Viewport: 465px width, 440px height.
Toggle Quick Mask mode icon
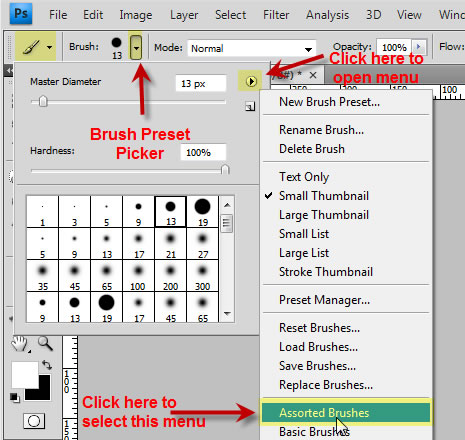(x=34, y=421)
